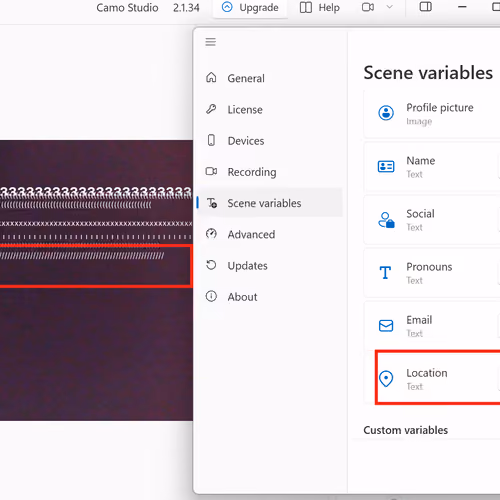Toggle the sidebar panel icon in title bar

[425, 7]
